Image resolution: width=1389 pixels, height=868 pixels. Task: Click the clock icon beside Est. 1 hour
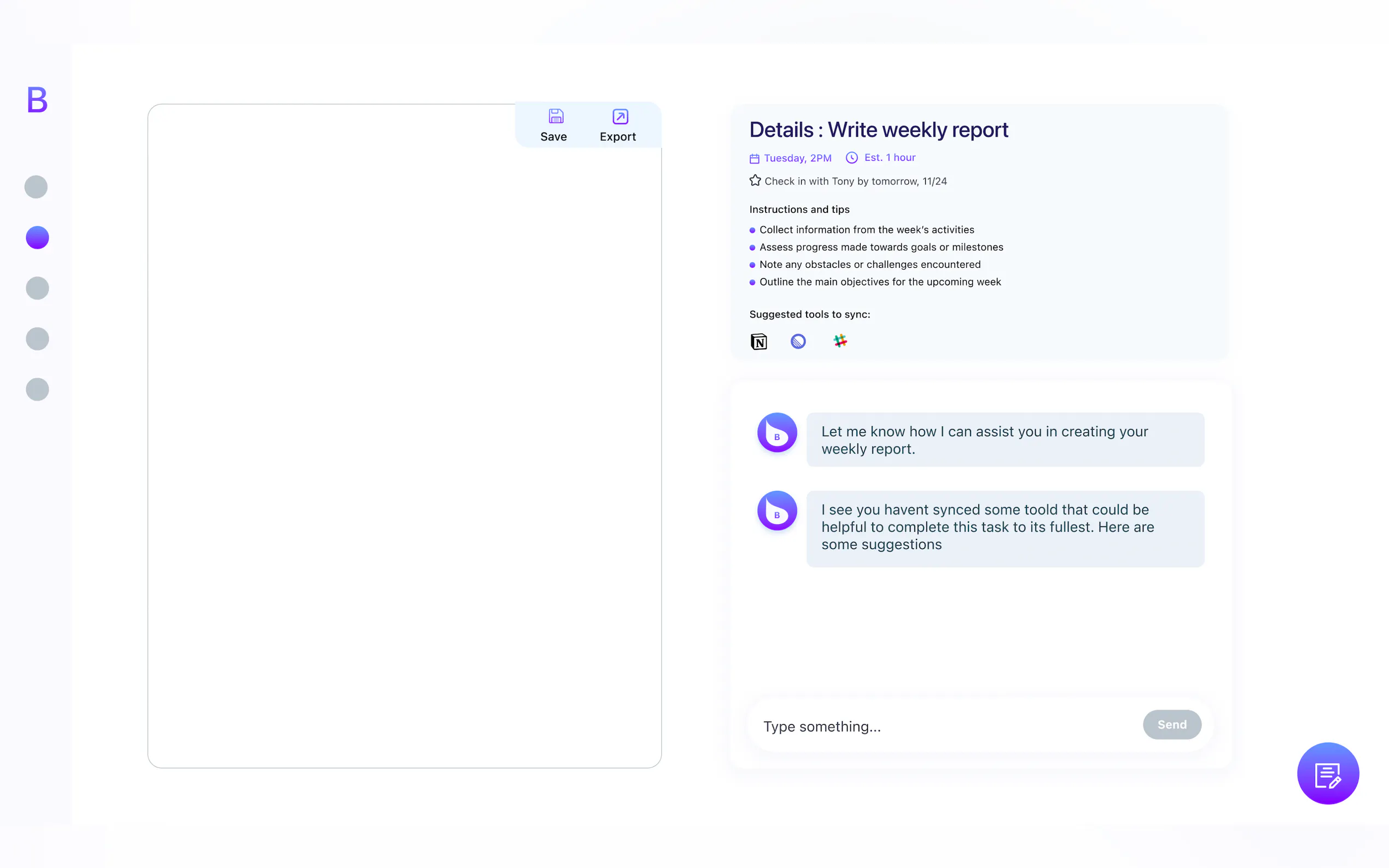coord(851,158)
